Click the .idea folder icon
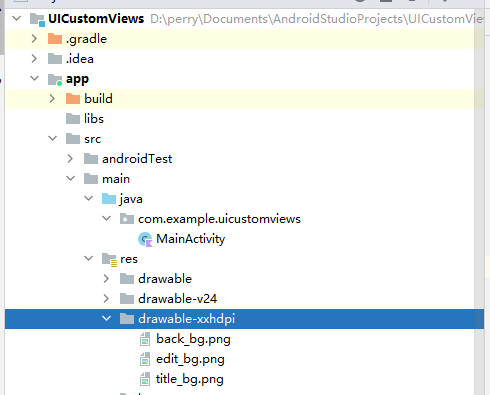The width and height of the screenshot is (490, 395). pos(55,59)
